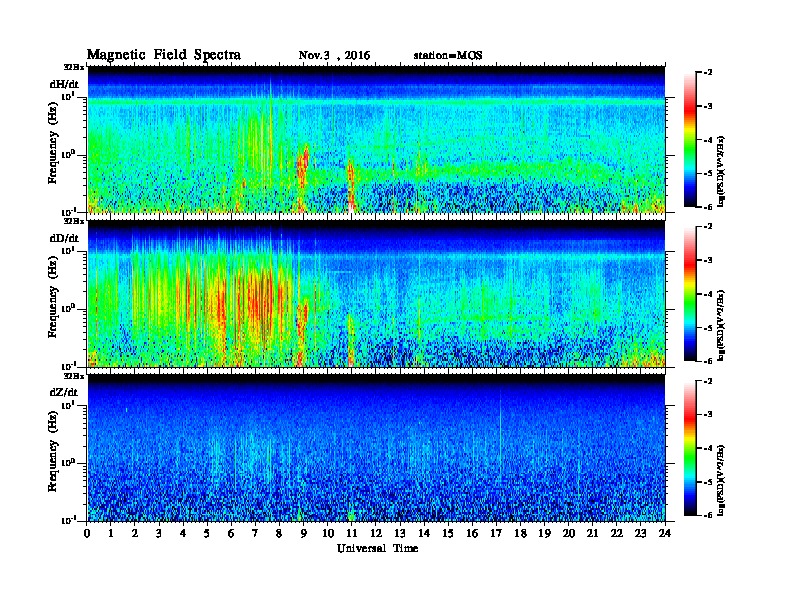Click hour tick label "21" on time axis
792x612 pixels.
point(592,534)
